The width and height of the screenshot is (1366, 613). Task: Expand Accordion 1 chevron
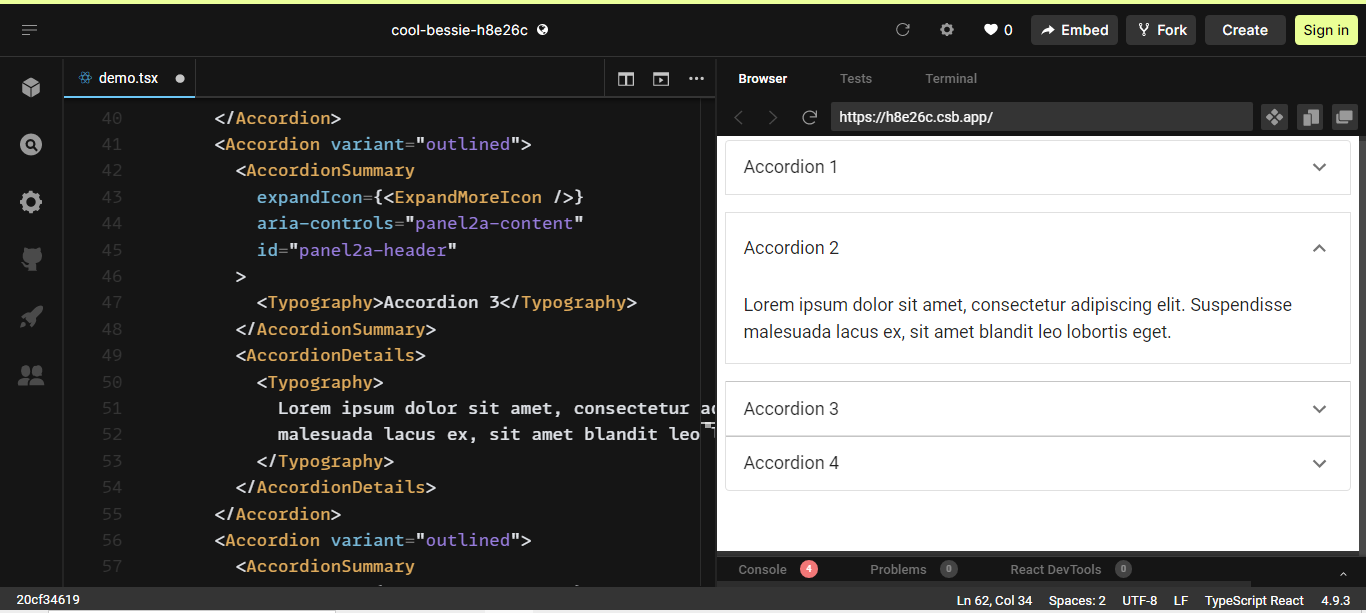pyautogui.click(x=1319, y=167)
